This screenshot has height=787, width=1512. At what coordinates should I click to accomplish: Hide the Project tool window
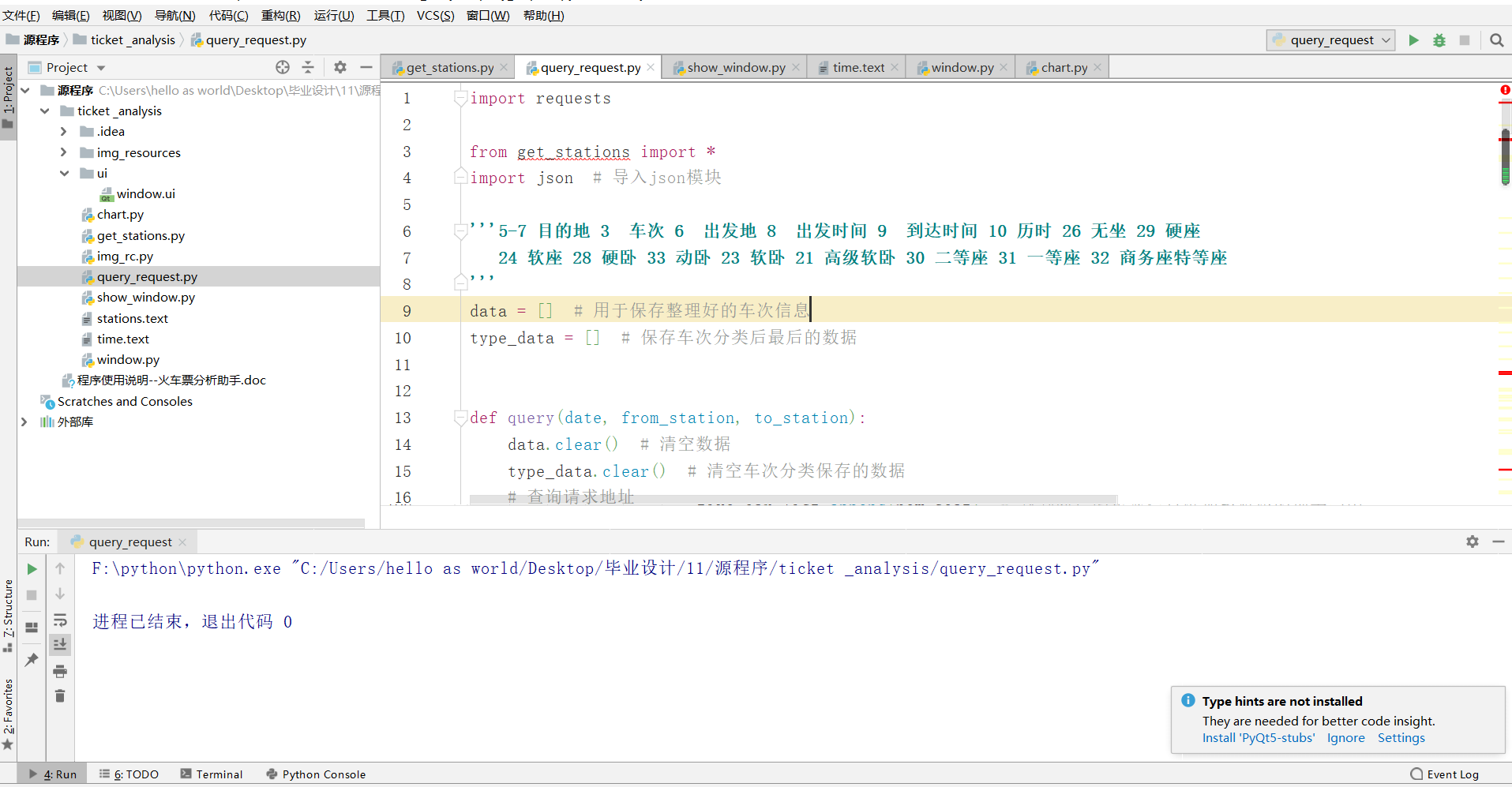(366, 67)
